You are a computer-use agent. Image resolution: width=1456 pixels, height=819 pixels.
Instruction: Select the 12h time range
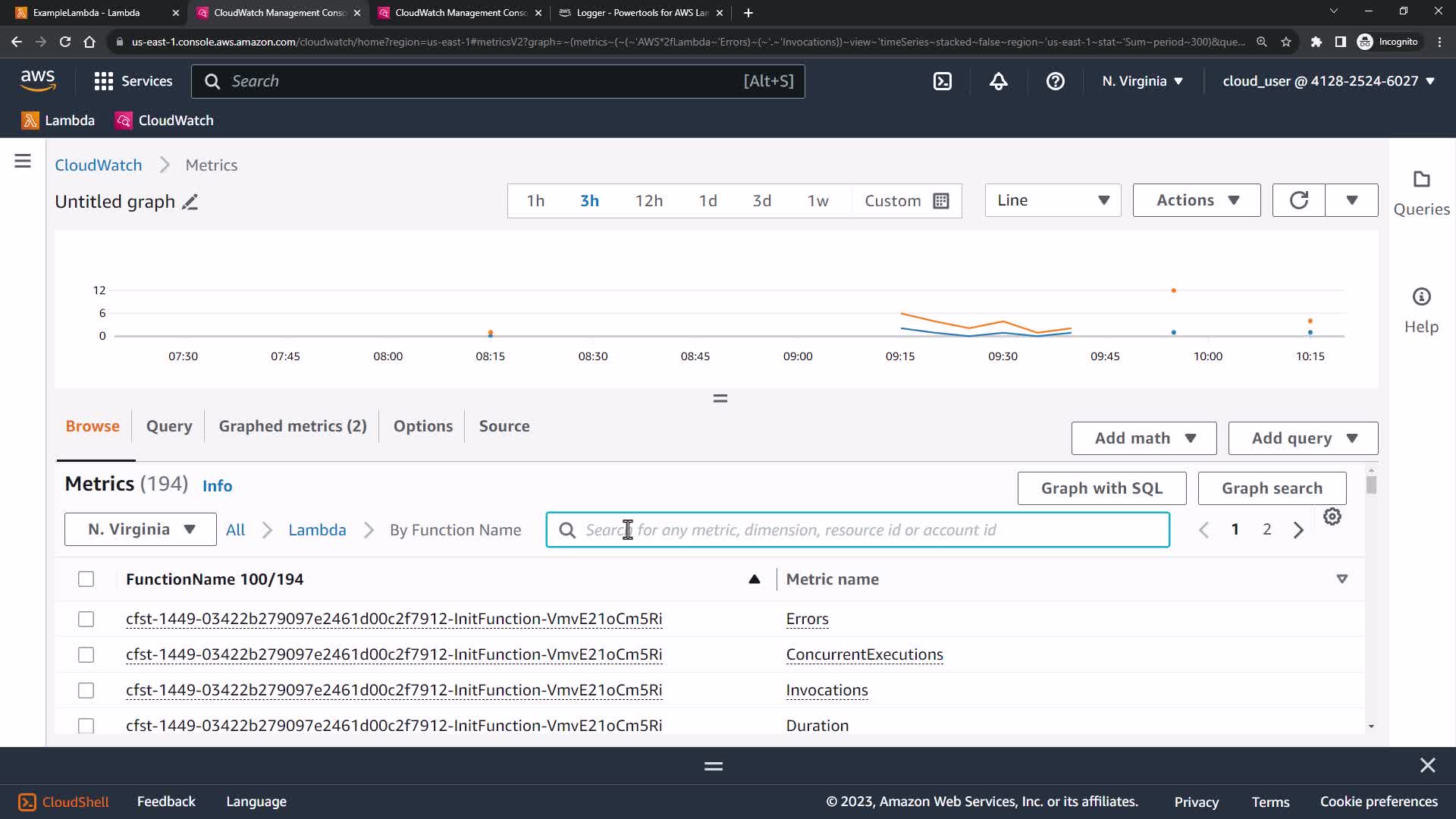(x=648, y=201)
